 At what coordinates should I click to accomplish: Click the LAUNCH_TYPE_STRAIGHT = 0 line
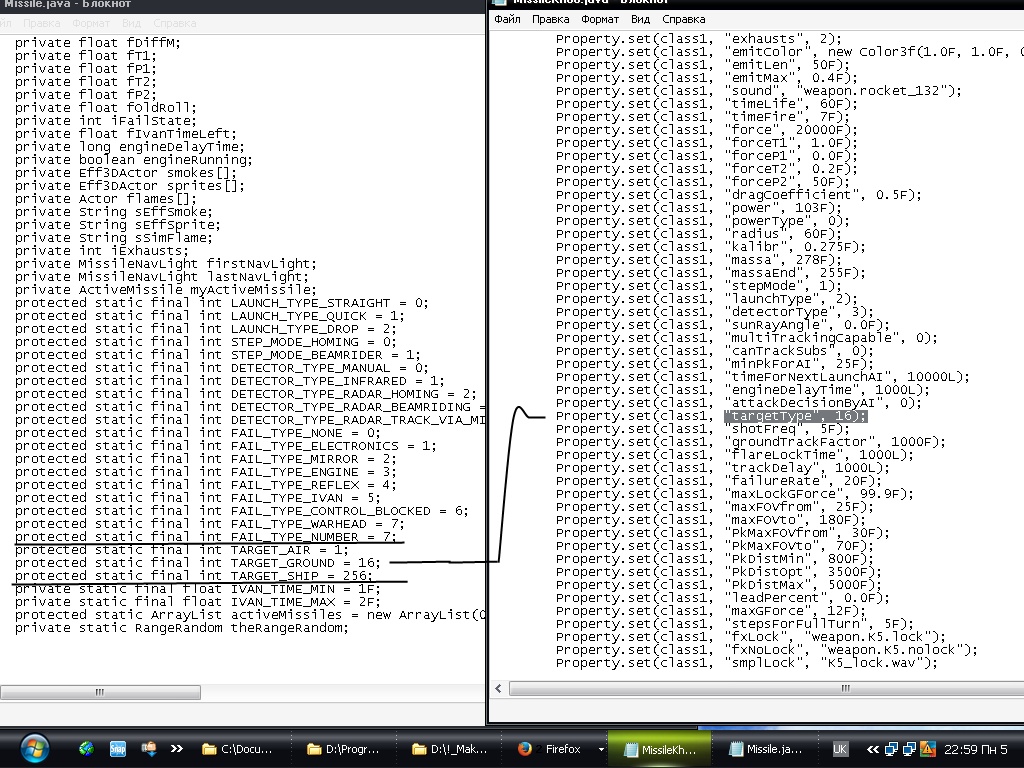(221, 303)
